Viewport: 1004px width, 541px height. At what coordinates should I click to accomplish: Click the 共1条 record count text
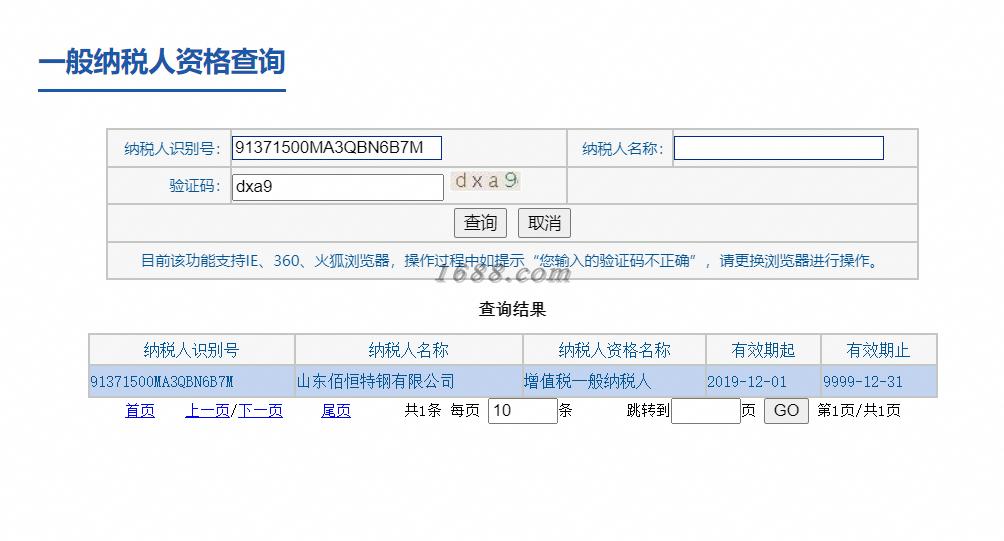pos(423,411)
